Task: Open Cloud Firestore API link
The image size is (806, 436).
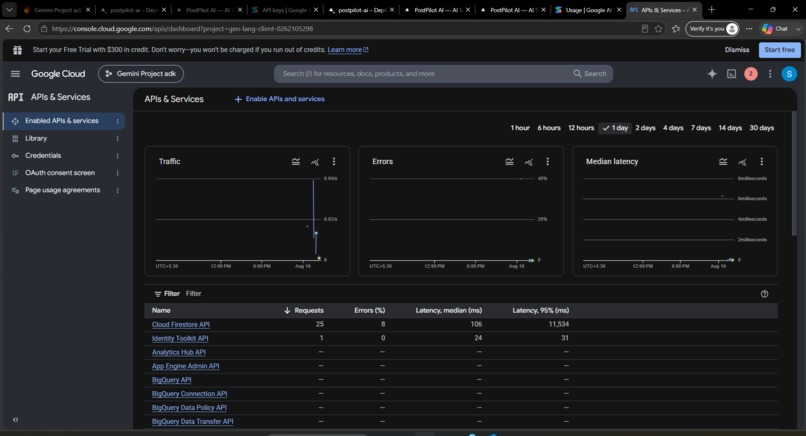Action: pos(181,324)
